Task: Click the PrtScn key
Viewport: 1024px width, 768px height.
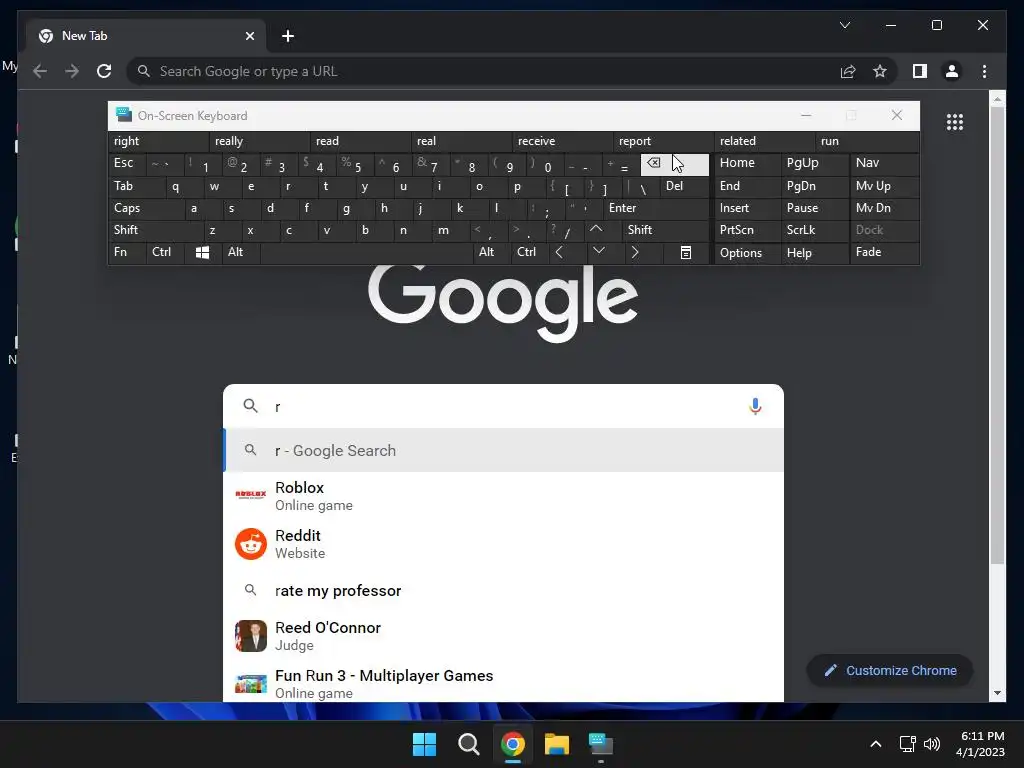Action: point(747,231)
